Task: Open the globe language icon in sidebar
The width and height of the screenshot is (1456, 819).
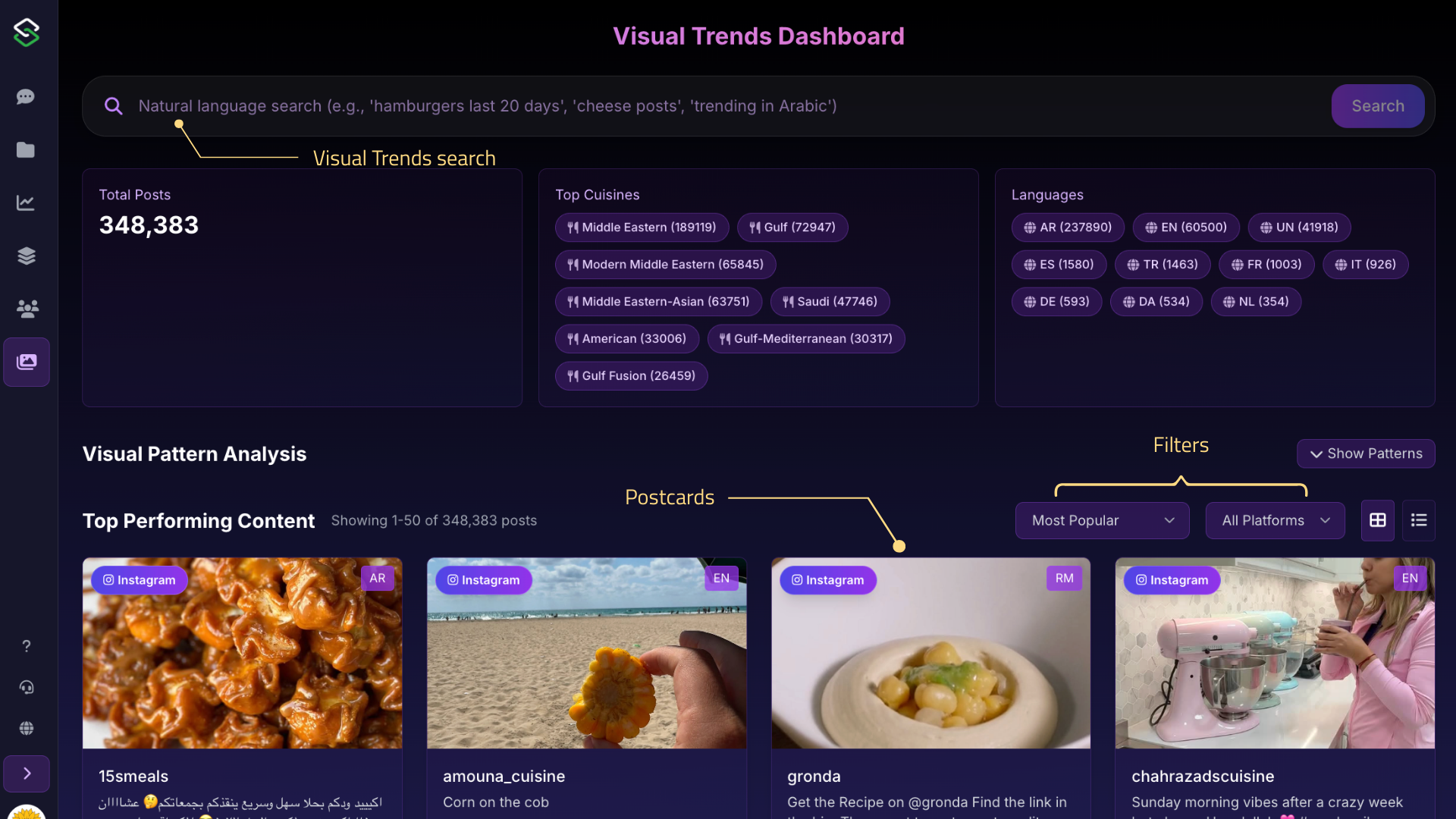Action: (26, 729)
